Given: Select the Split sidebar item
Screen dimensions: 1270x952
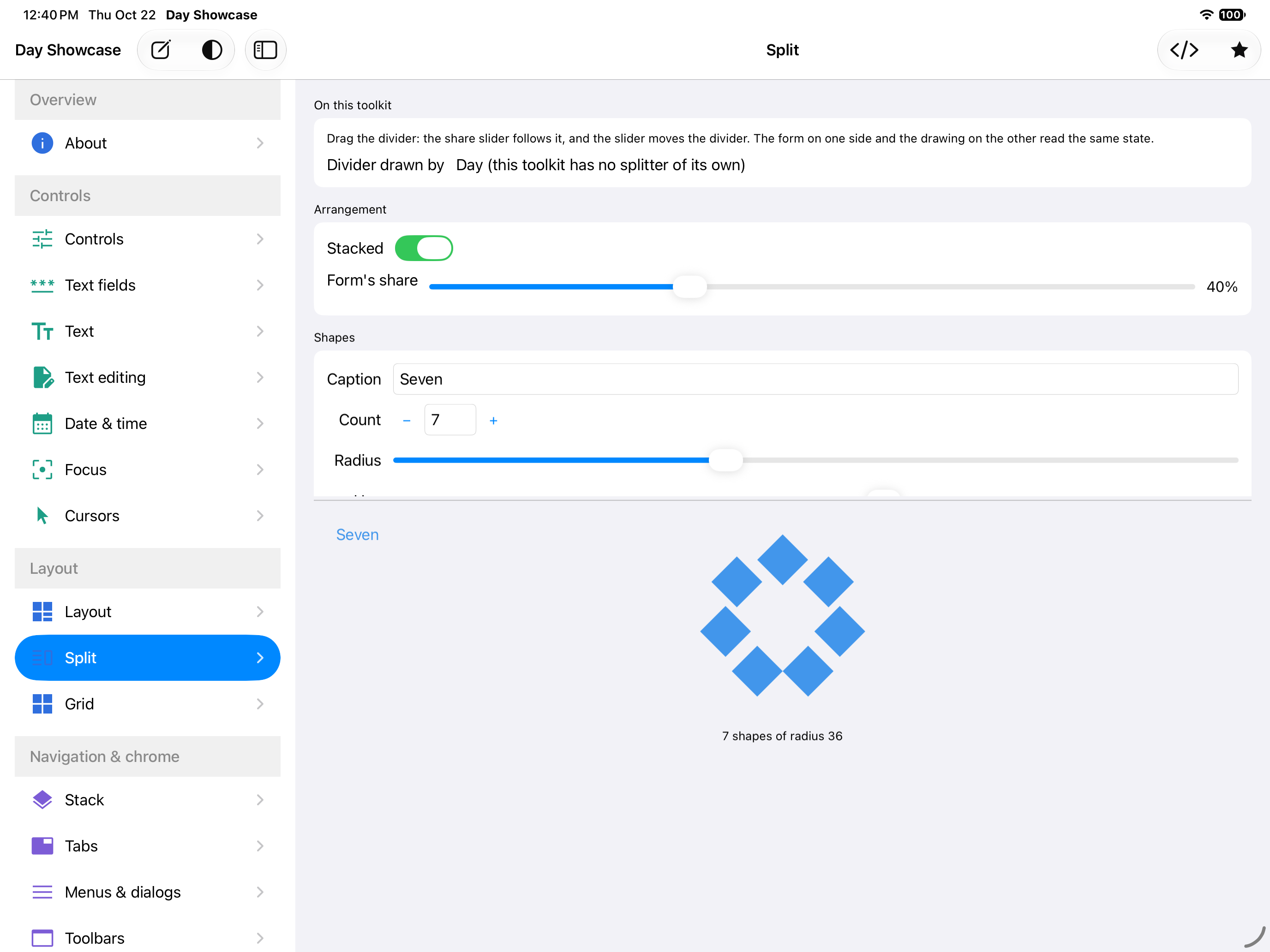Looking at the screenshot, I should point(148,658).
